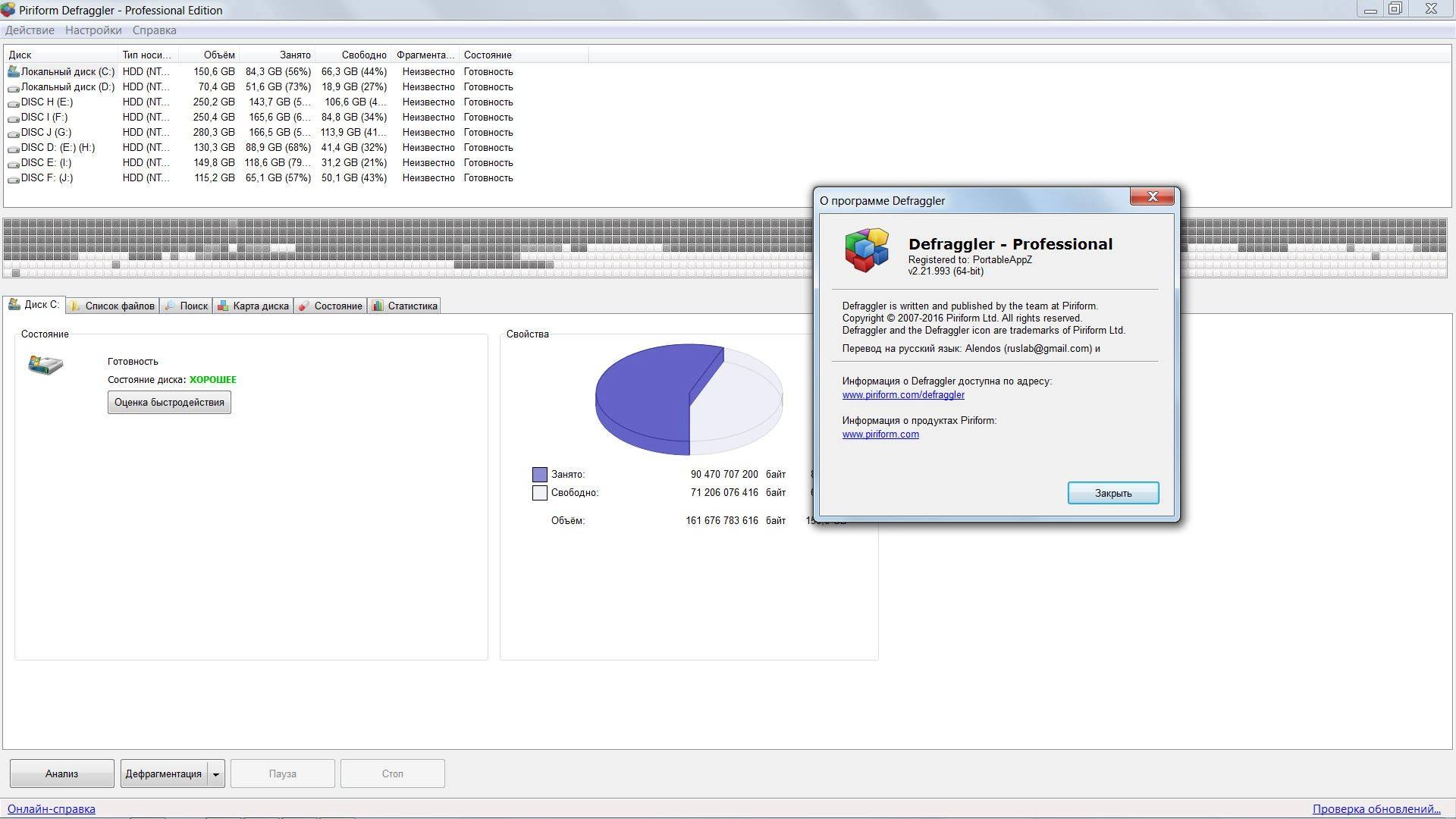This screenshot has width=1456, height=819.
Task: Switch to the Карта диска tab
Action: click(253, 306)
